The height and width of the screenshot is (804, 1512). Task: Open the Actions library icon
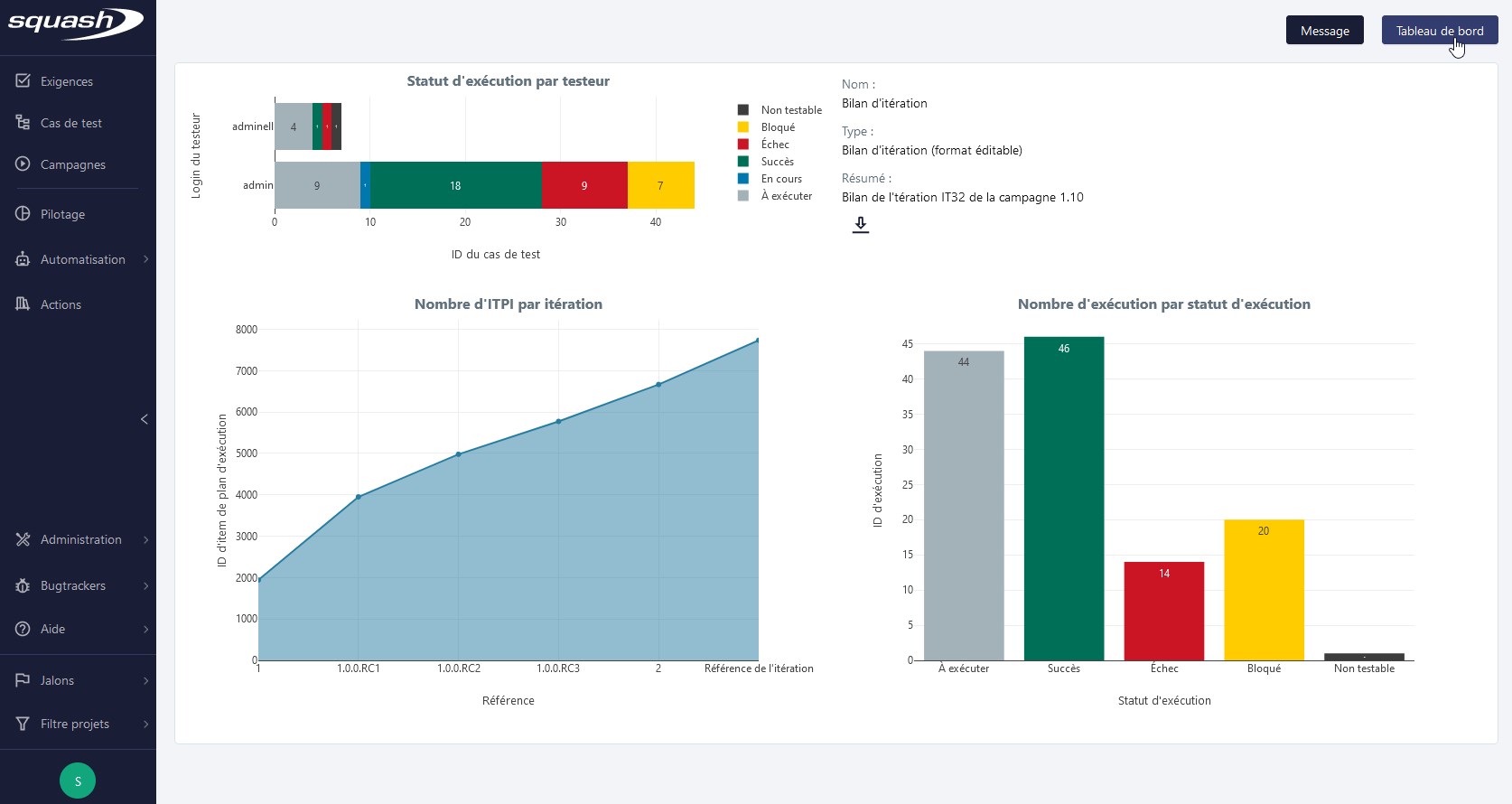coord(23,304)
